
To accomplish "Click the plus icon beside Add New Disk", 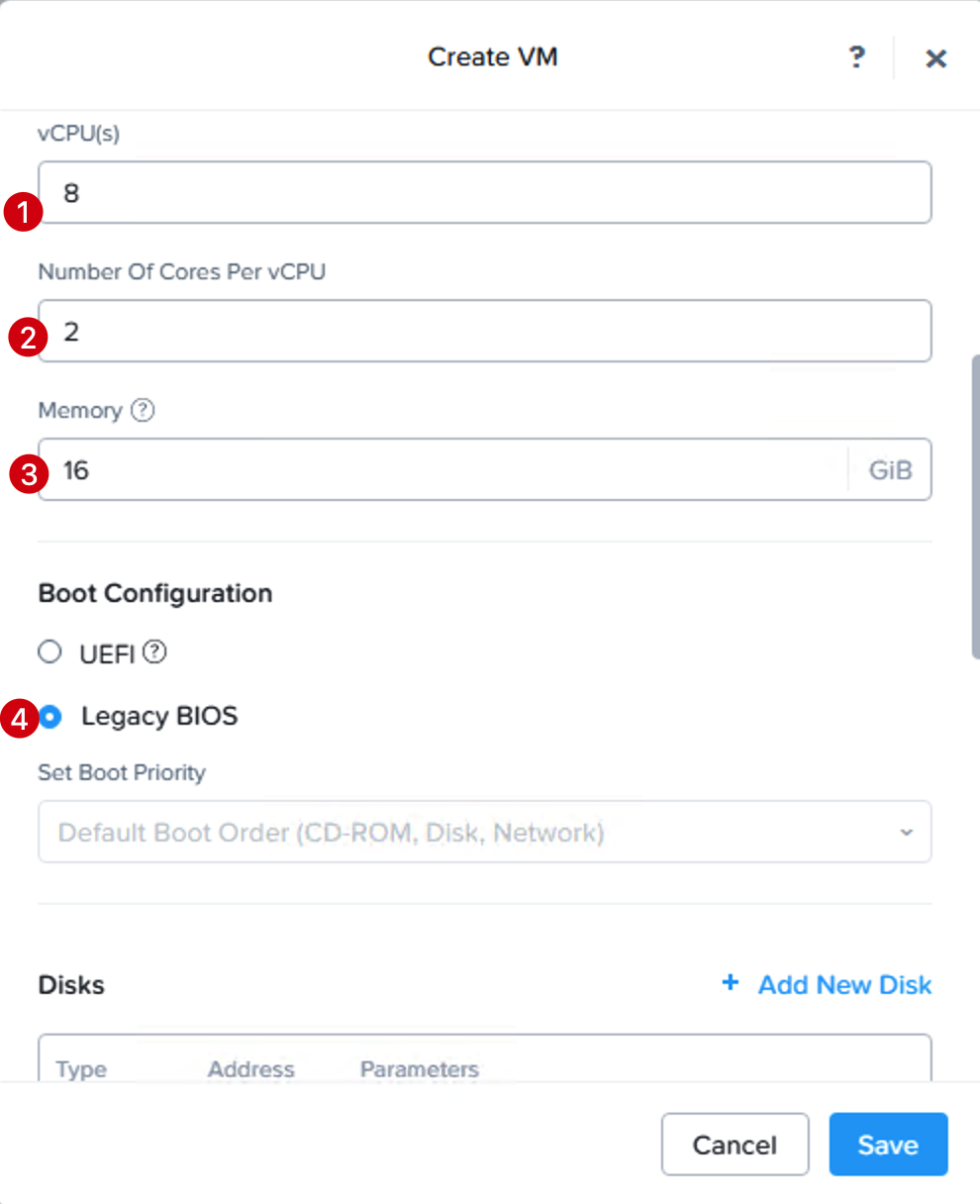I will 731,983.
